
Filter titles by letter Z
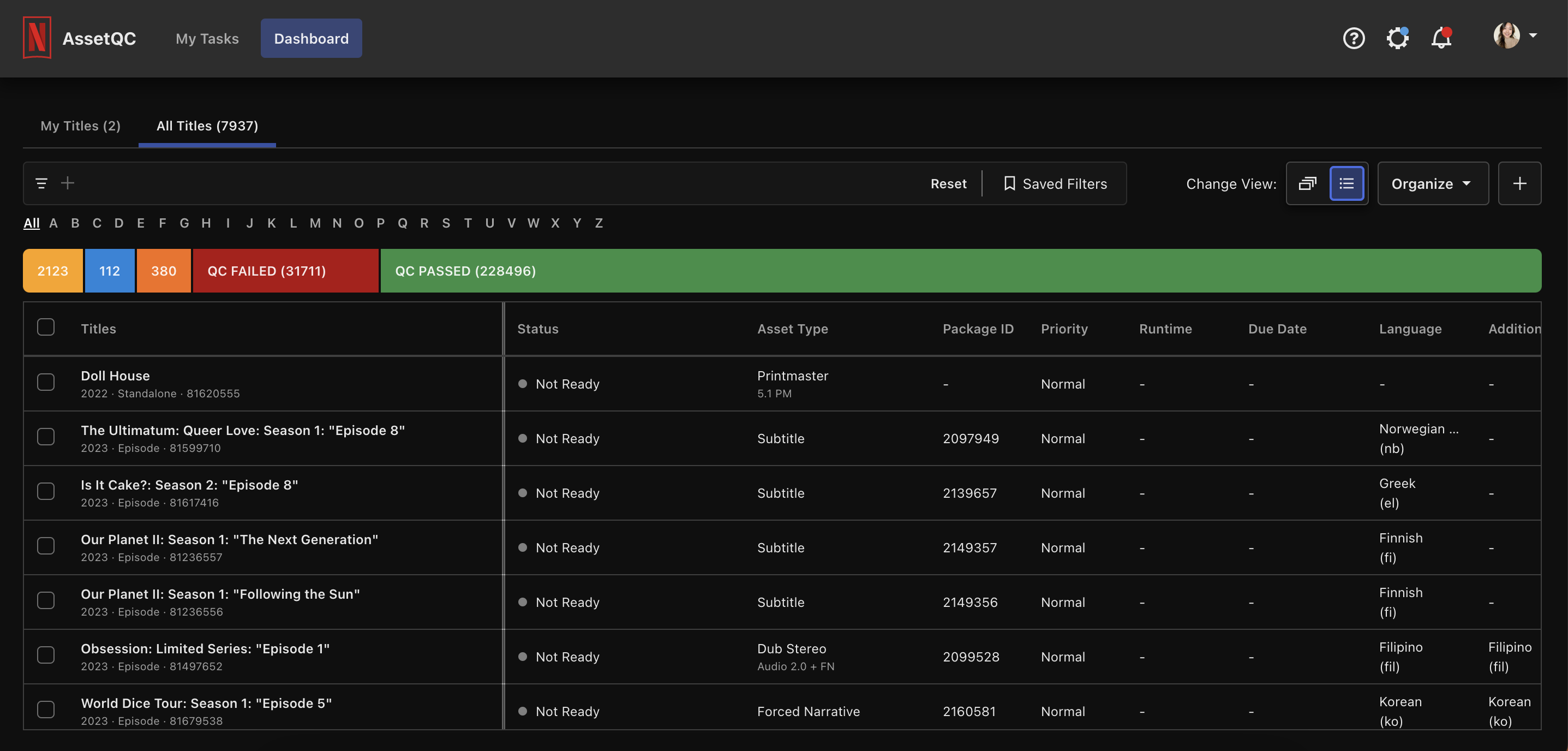pos(599,223)
